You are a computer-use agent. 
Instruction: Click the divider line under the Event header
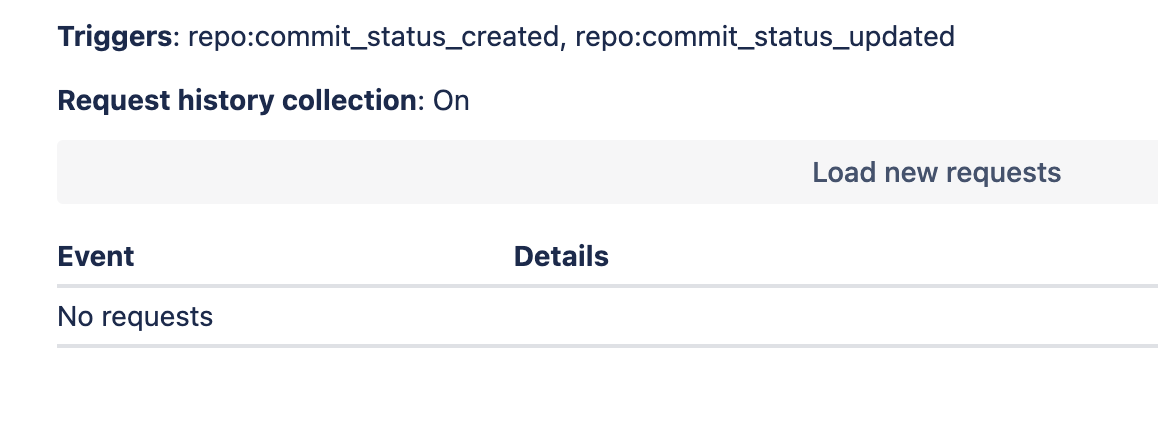click(x=607, y=286)
